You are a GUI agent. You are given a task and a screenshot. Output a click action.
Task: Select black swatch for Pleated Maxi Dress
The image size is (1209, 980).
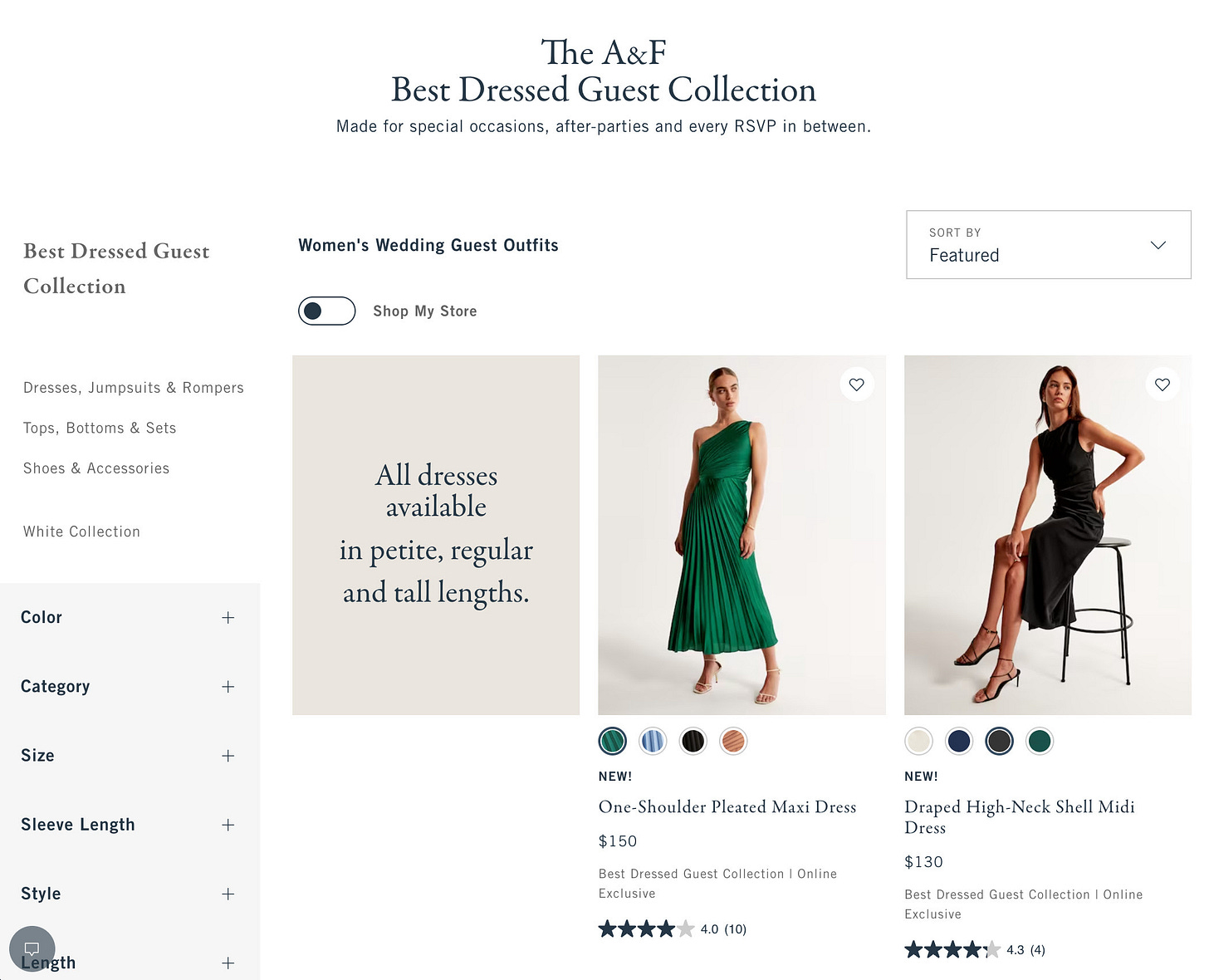point(693,741)
